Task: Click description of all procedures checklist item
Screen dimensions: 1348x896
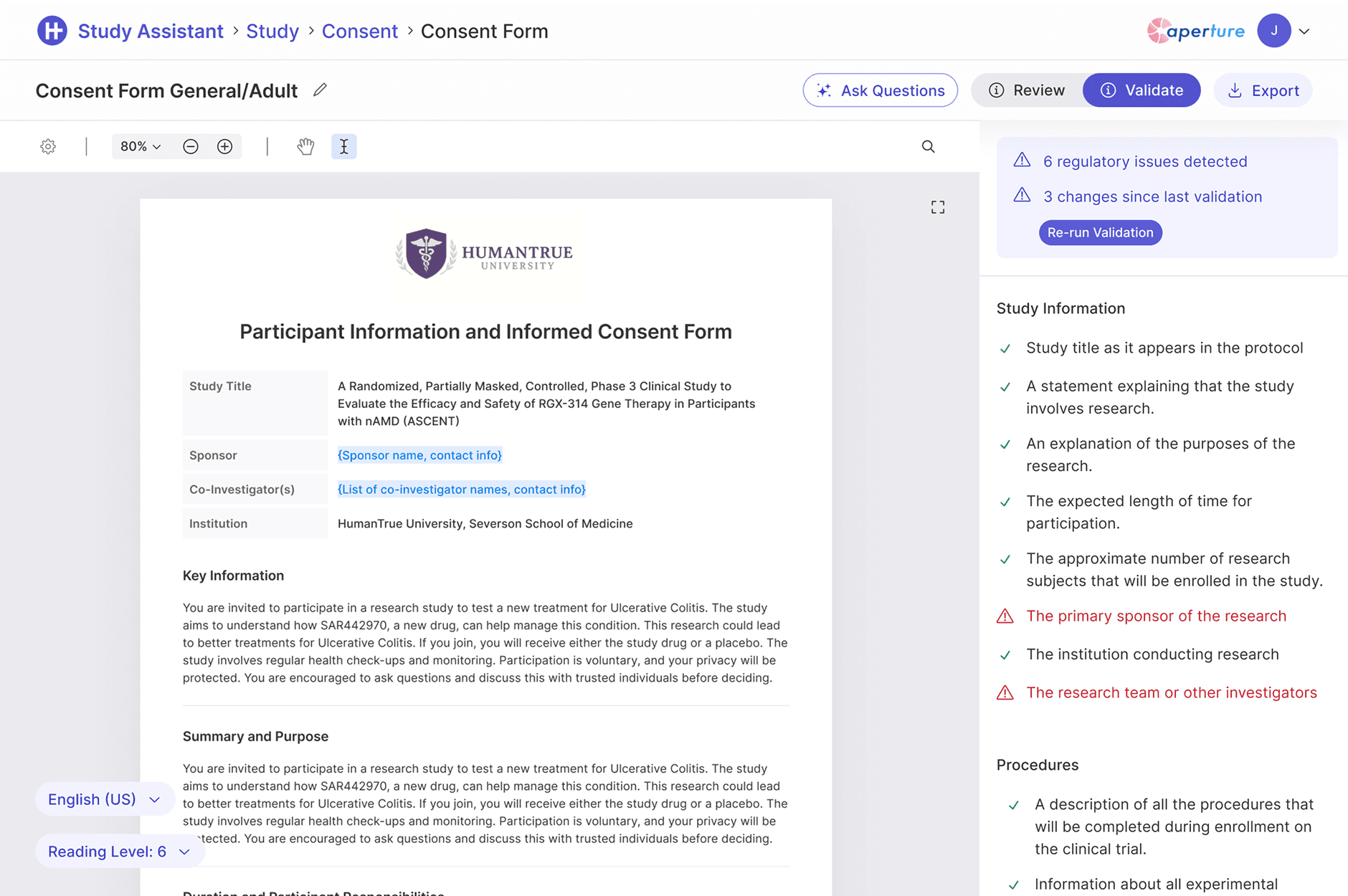Action: (x=1173, y=826)
